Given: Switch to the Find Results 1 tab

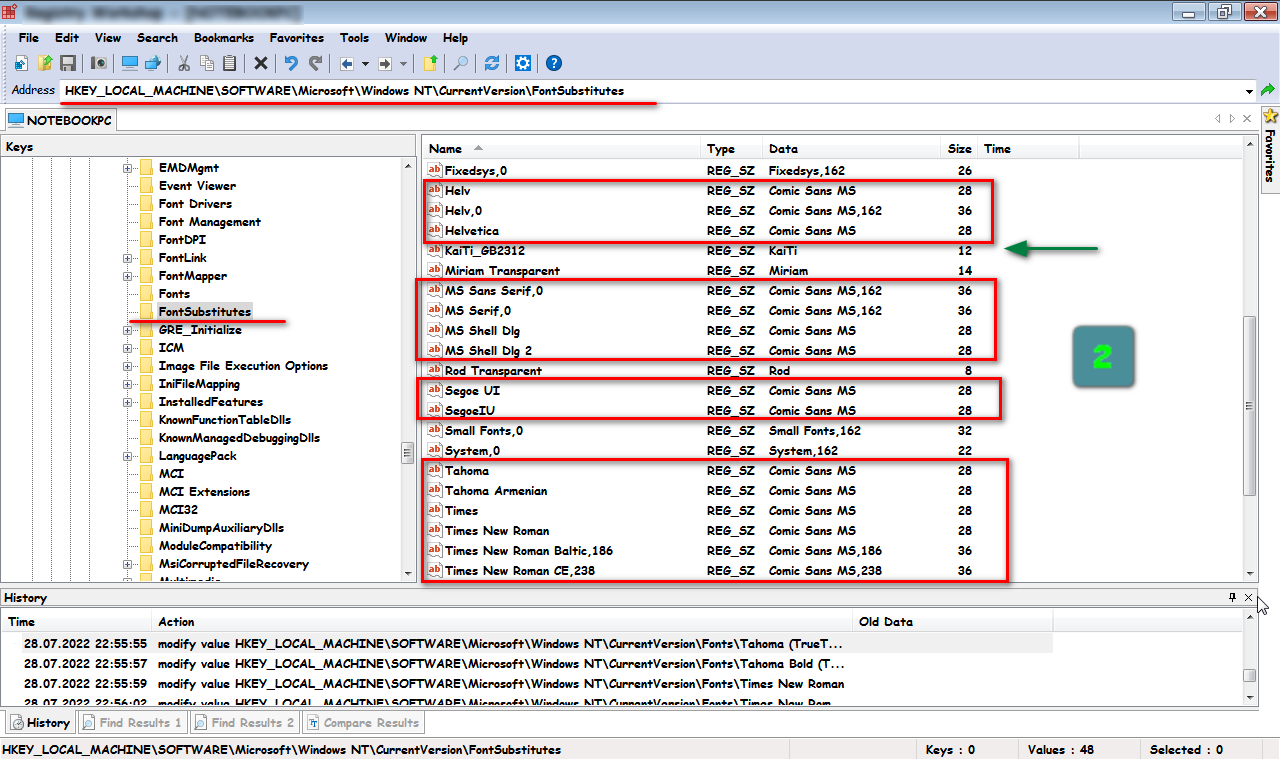Looking at the screenshot, I should [131, 722].
